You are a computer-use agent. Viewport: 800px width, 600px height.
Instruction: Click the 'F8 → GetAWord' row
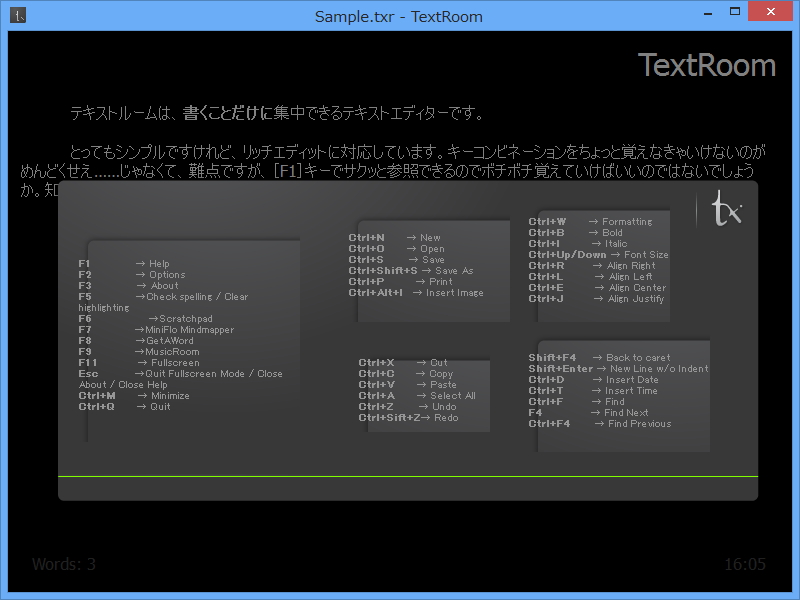coord(136,340)
